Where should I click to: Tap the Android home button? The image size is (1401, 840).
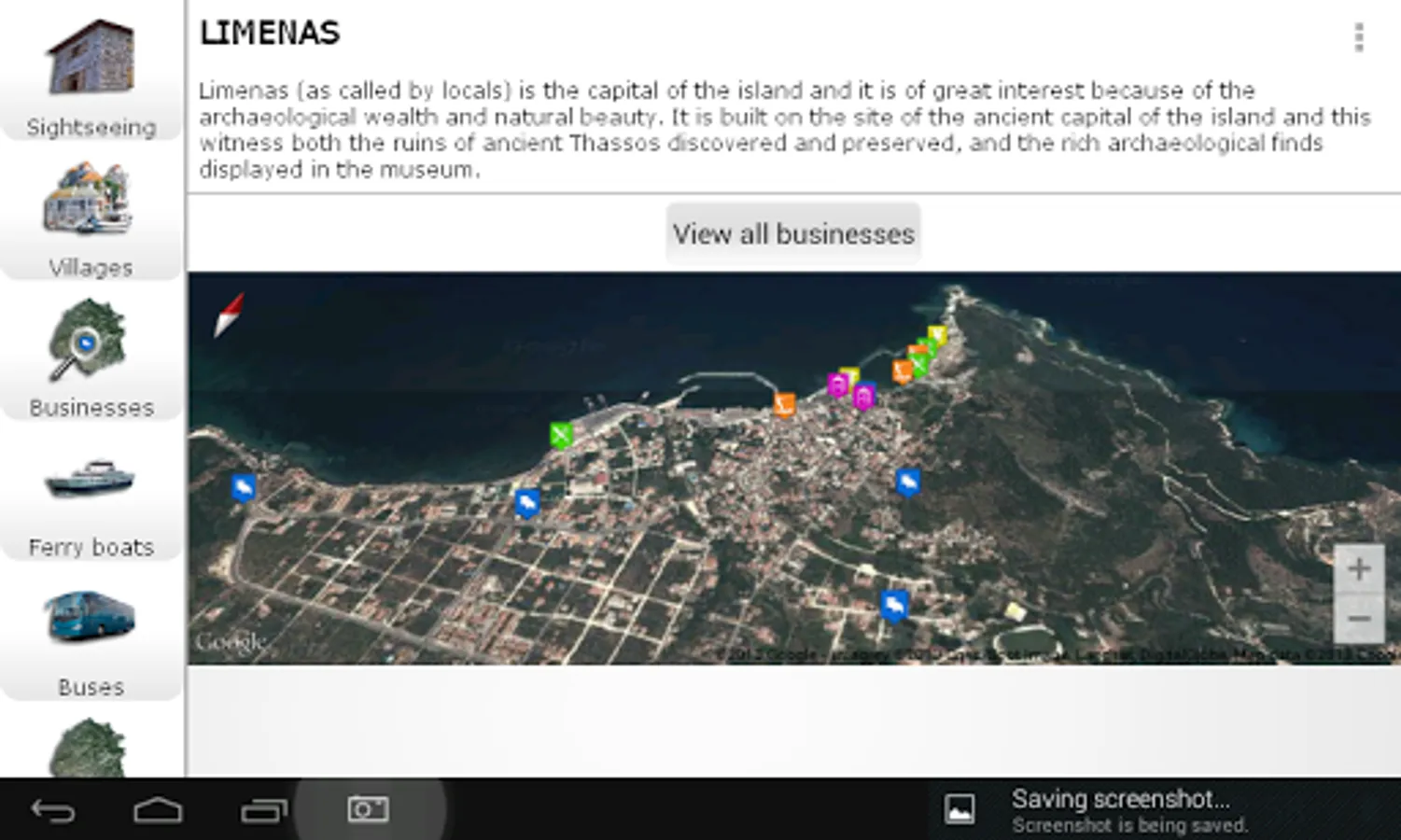pyautogui.click(x=158, y=809)
